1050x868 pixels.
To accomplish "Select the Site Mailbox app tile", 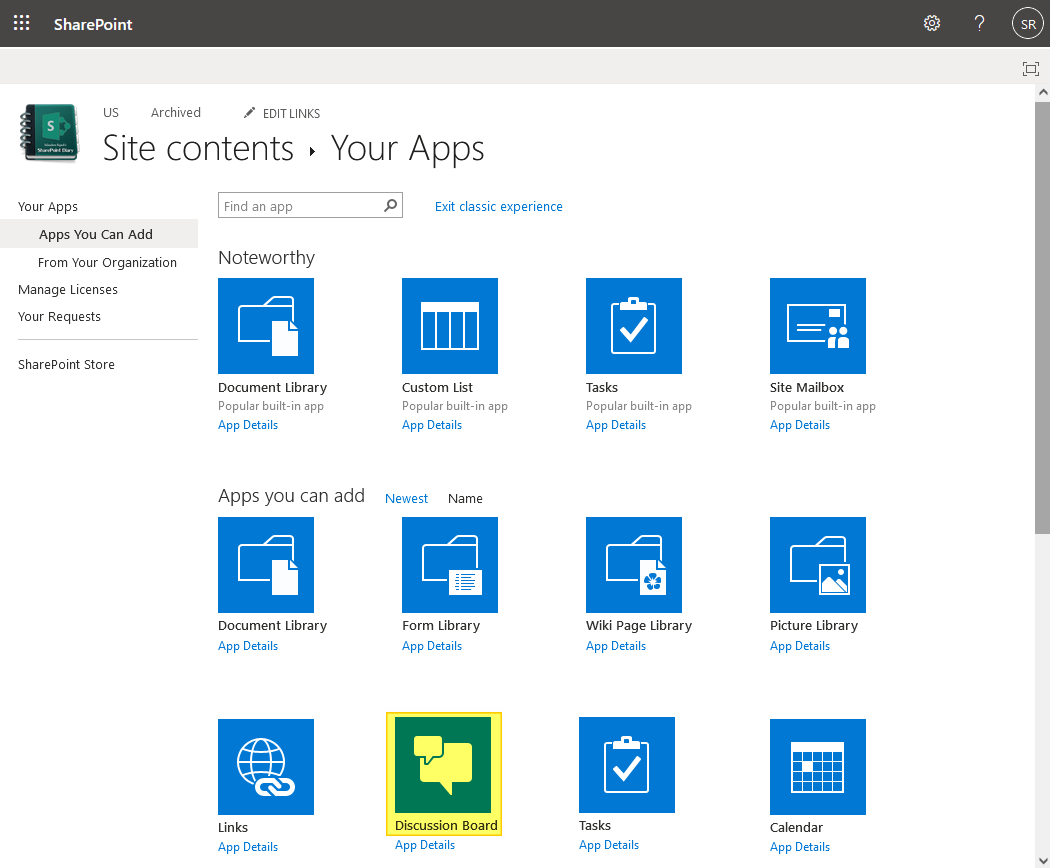I will [x=817, y=325].
